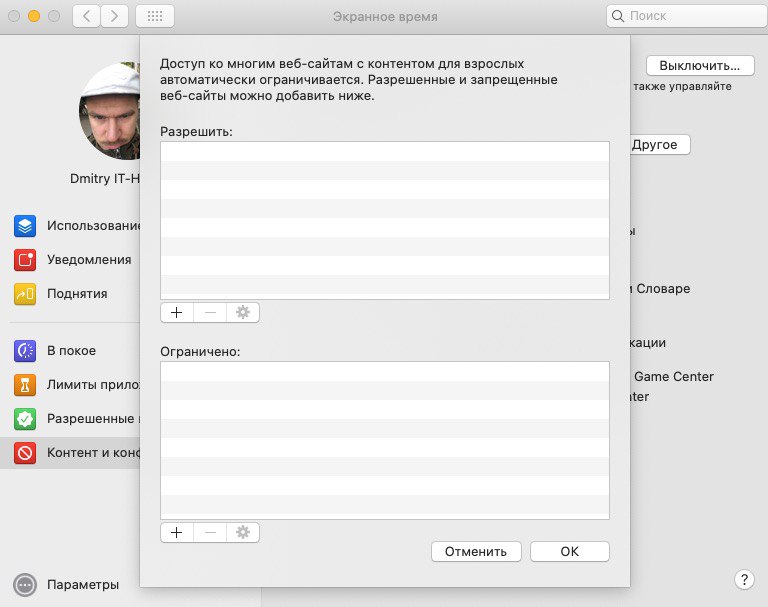This screenshot has width=768, height=607.
Task: Open gear actions menu under Ограничено list
Action: [x=242, y=532]
